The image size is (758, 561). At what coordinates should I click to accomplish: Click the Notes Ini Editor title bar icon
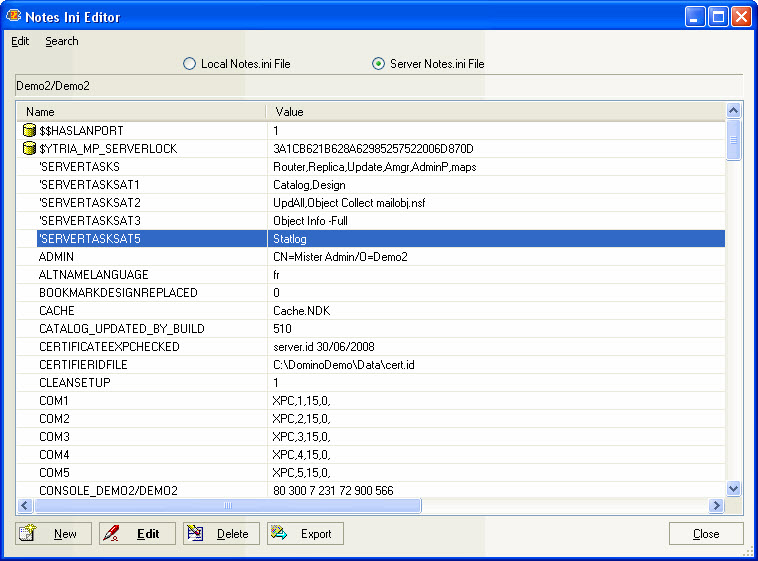pyautogui.click(x=14, y=16)
